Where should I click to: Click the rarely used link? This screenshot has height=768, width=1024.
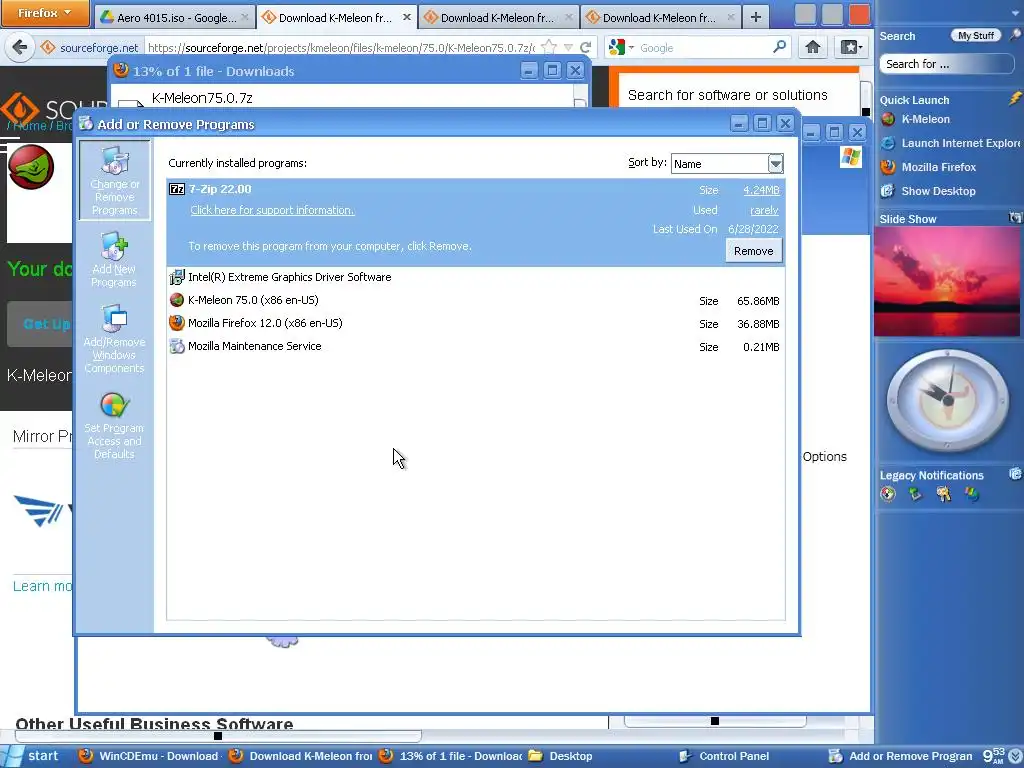764,210
